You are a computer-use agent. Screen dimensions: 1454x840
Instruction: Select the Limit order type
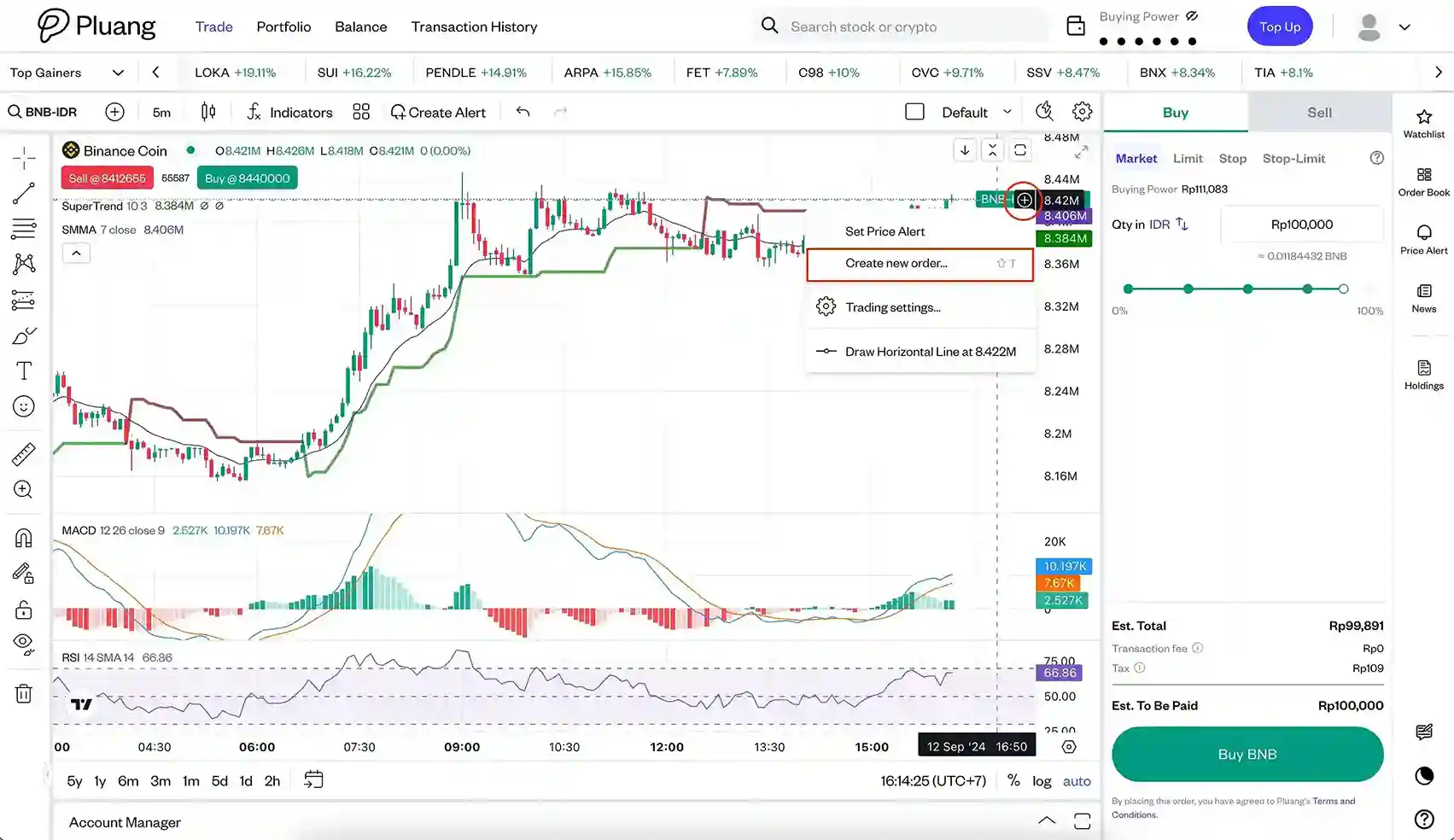[x=1188, y=158]
